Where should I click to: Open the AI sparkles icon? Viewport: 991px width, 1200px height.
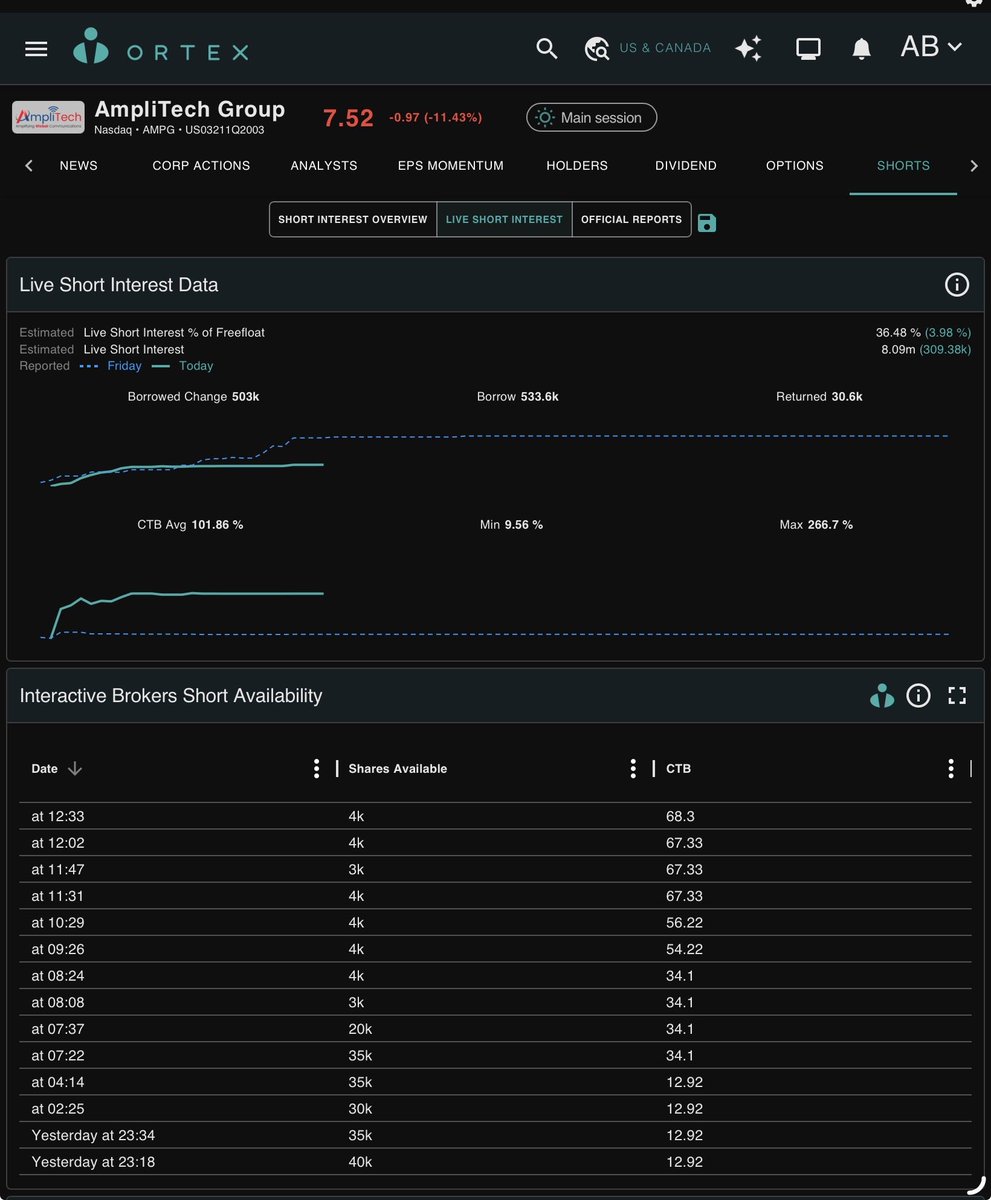coord(748,48)
